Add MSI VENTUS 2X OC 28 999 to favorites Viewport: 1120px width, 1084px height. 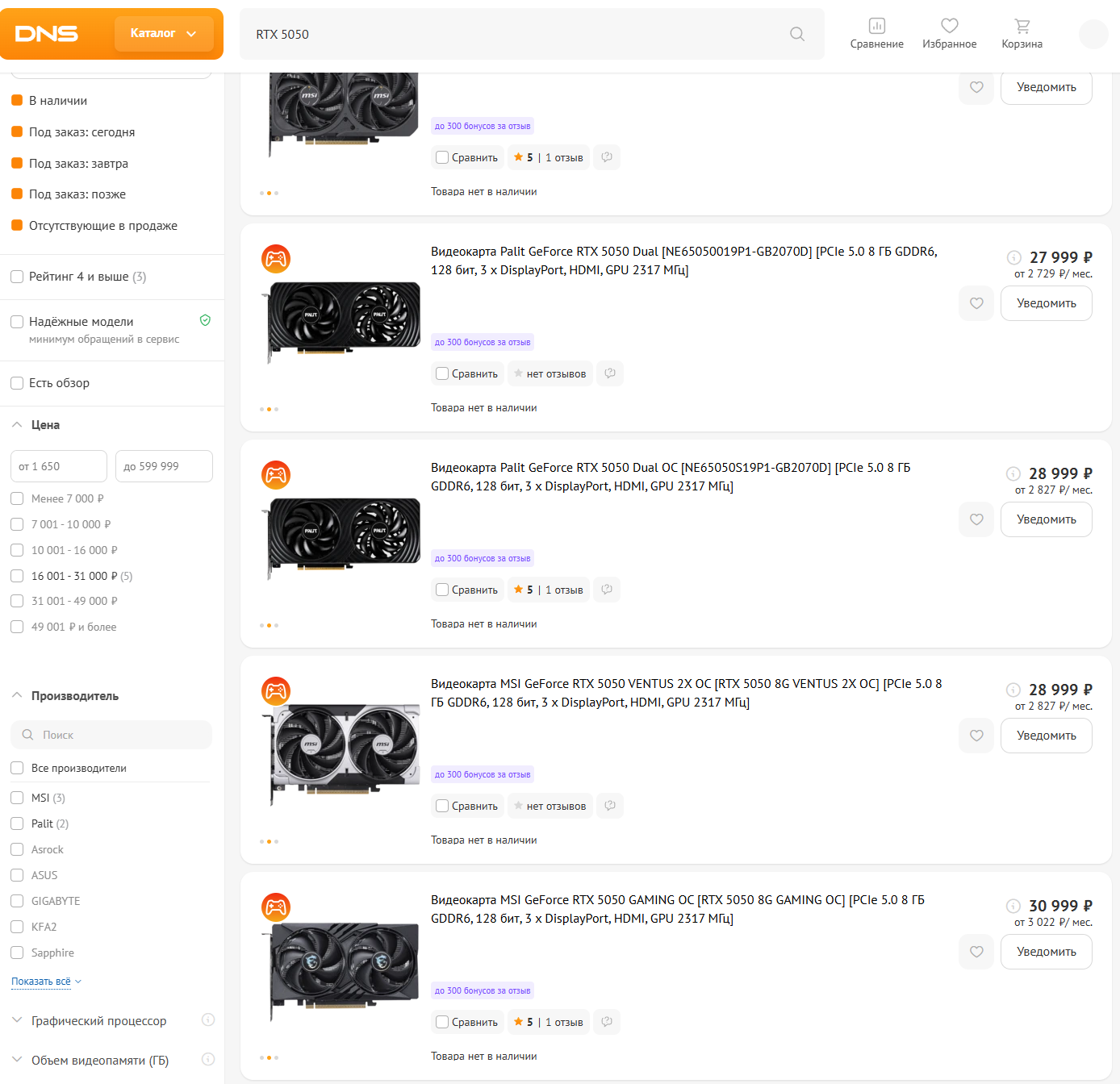(976, 736)
